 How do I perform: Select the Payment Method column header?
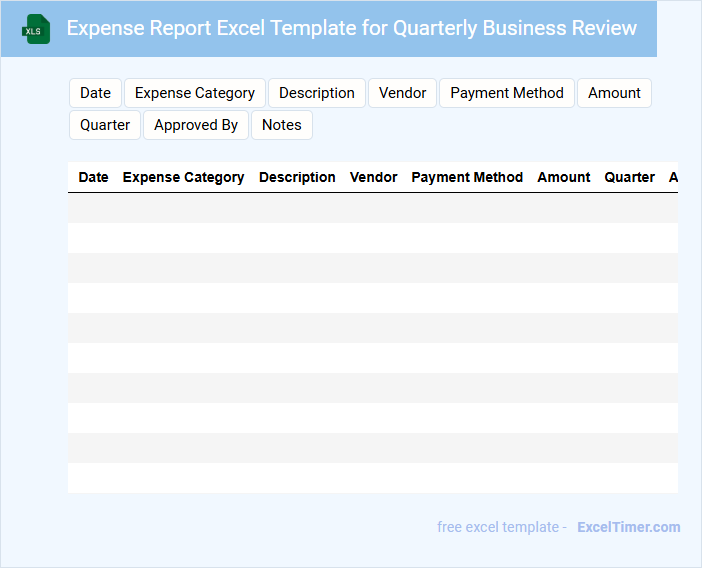(467, 177)
